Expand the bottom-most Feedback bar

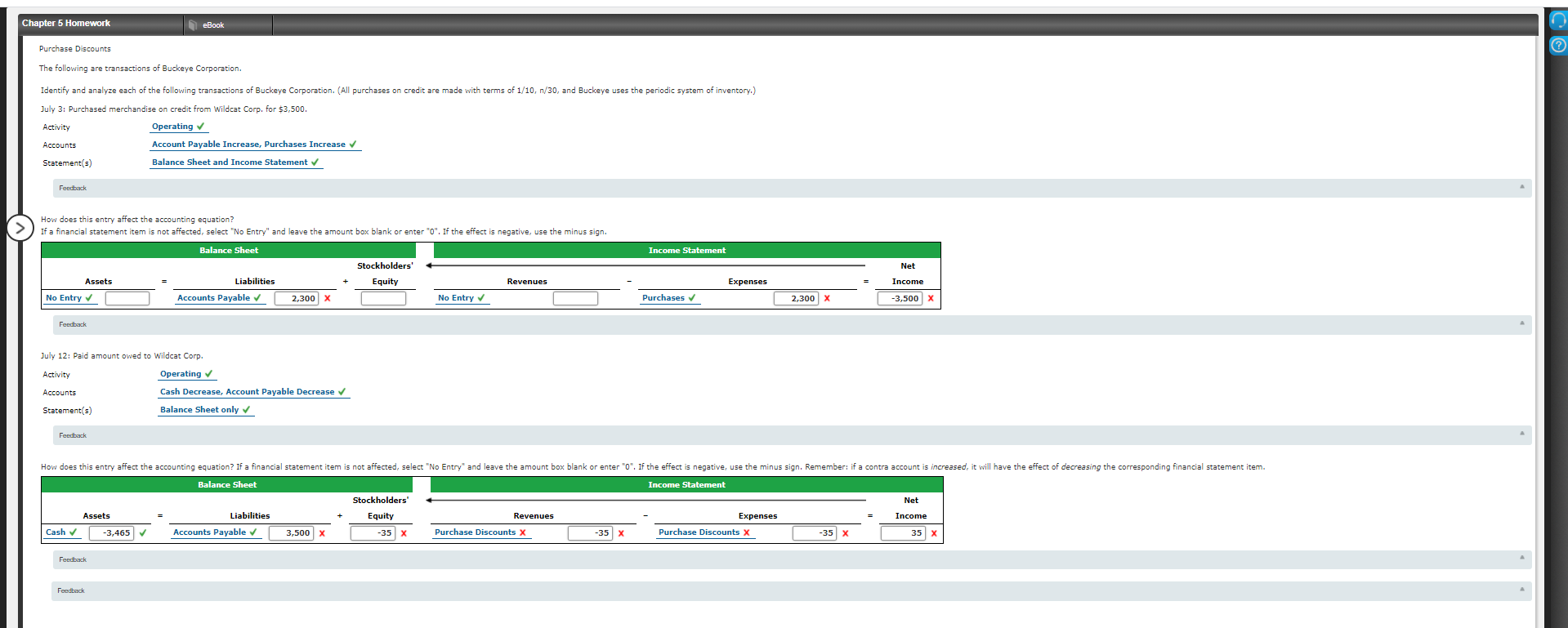791,590
